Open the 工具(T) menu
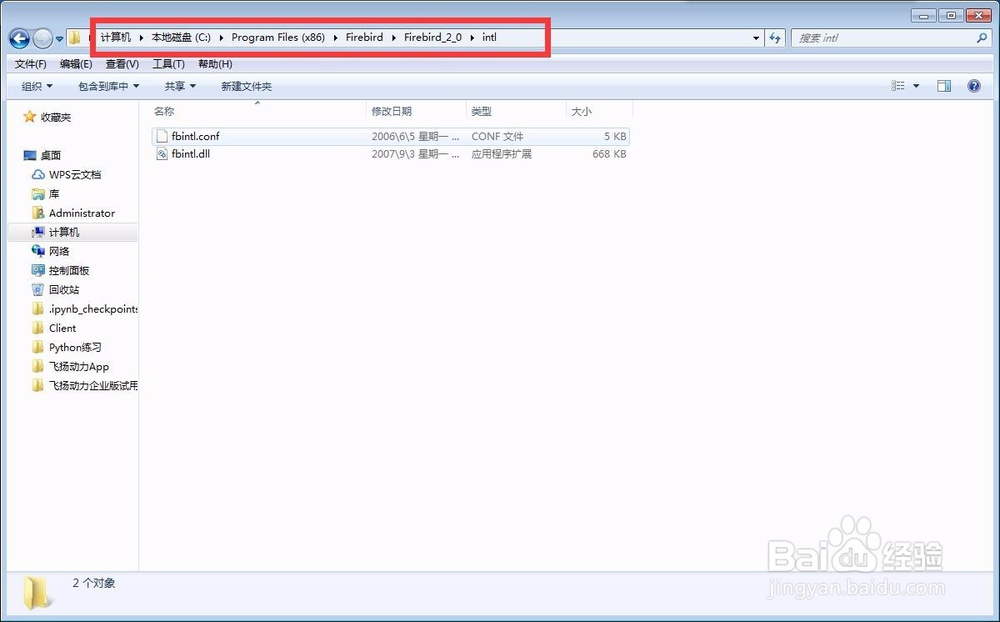Image resolution: width=1000 pixels, height=622 pixels. (x=168, y=64)
